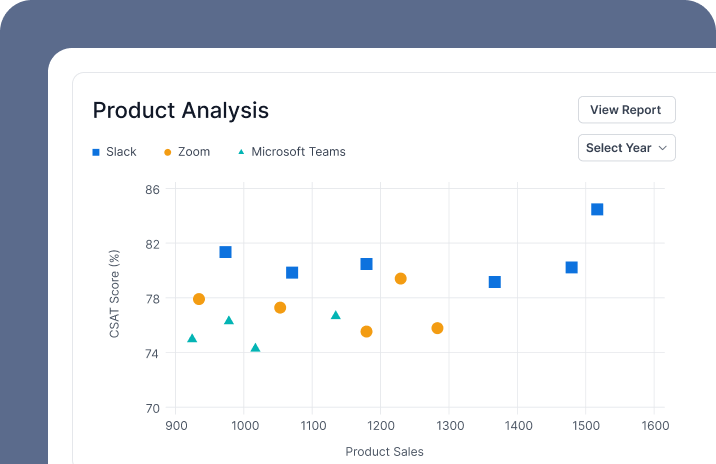Select the Zoom circle near 1050 sales

coord(280,308)
